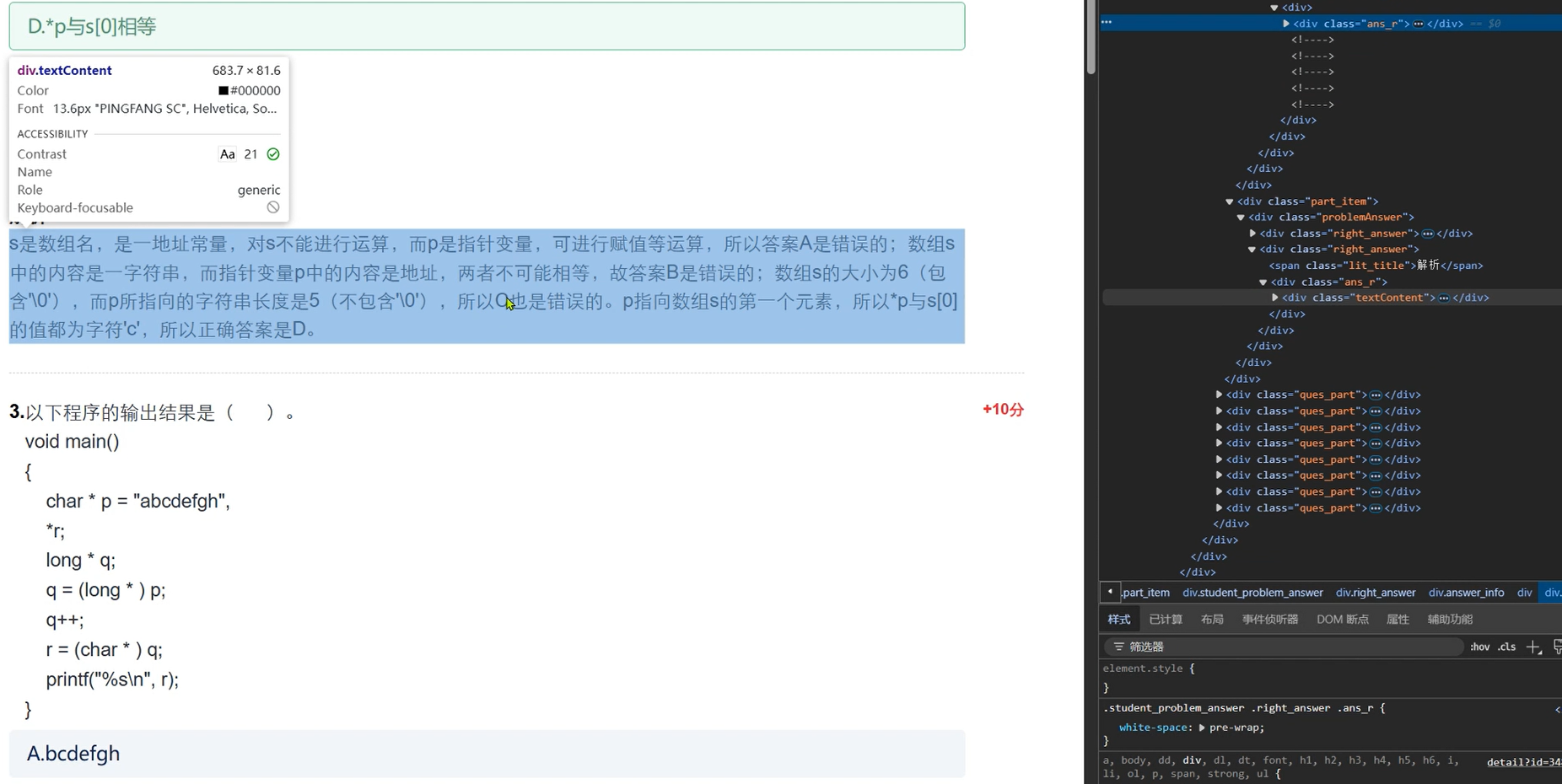Click the filter icon in styles filter box
Viewport: 1562px width, 784px height.
point(1118,647)
